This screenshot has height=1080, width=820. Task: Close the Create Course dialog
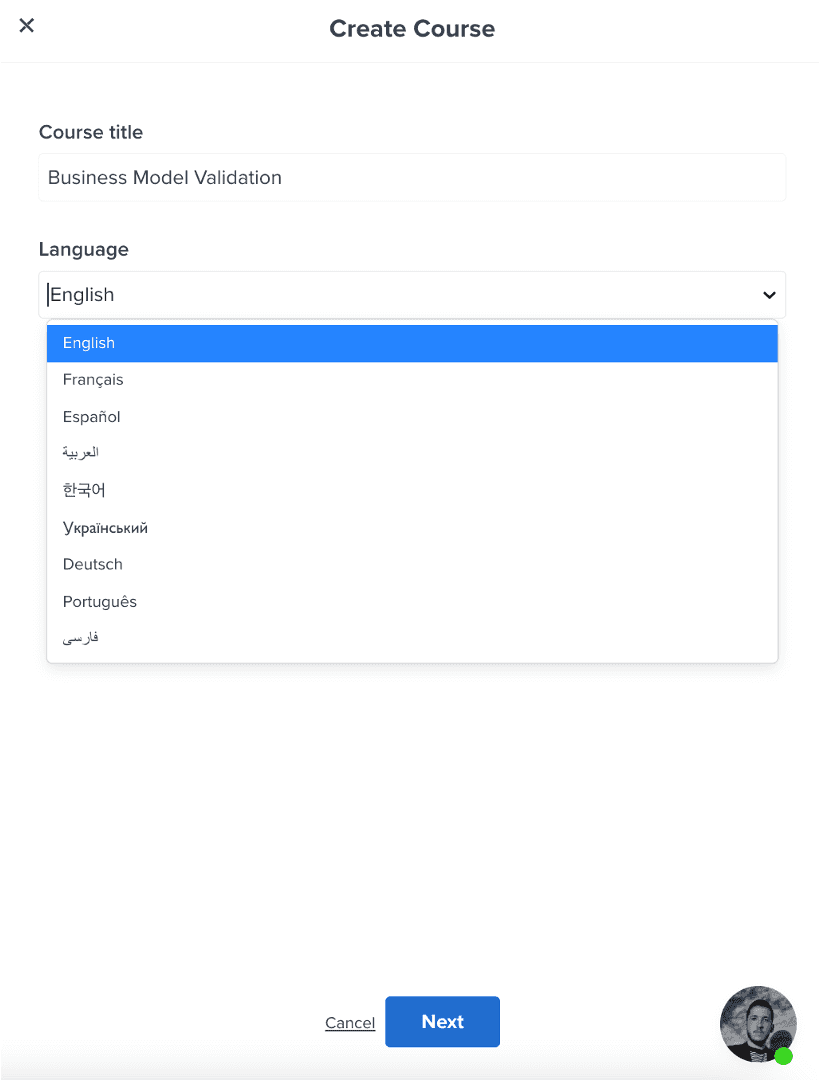coord(27,26)
